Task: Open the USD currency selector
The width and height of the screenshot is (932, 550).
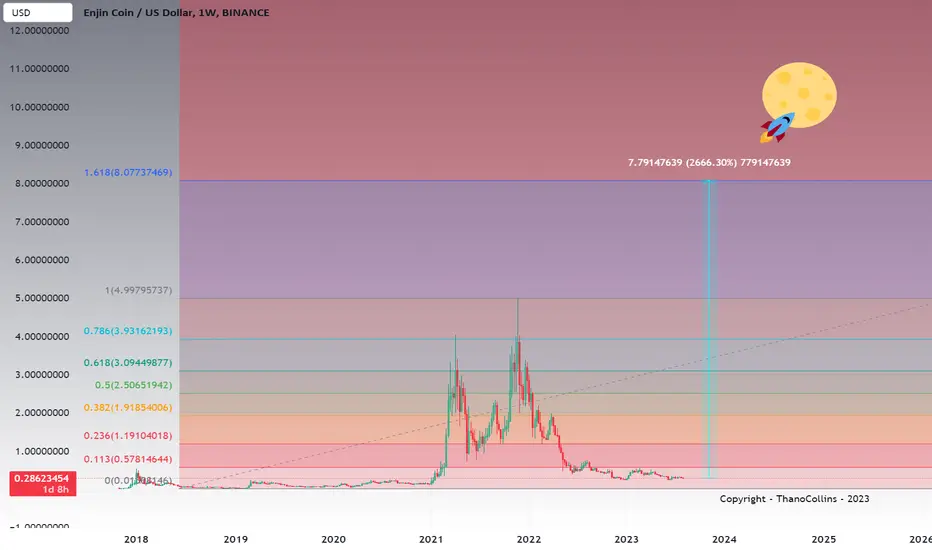Action: [37, 12]
